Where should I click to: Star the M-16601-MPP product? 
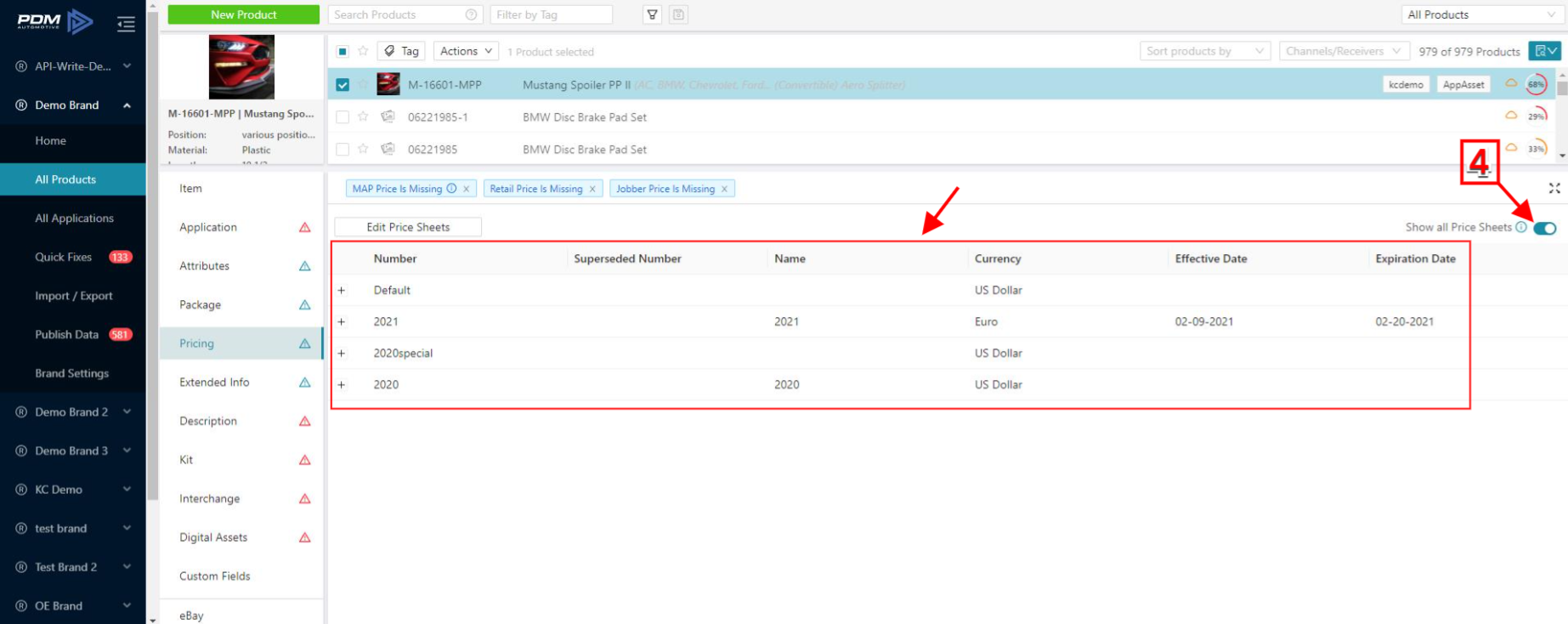point(363,84)
